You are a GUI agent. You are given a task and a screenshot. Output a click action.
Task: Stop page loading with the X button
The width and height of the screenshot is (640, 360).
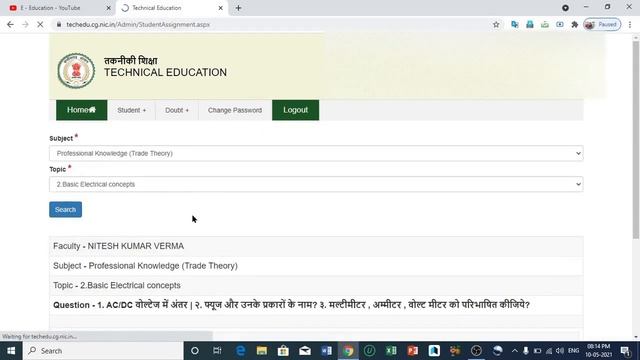coord(40,24)
